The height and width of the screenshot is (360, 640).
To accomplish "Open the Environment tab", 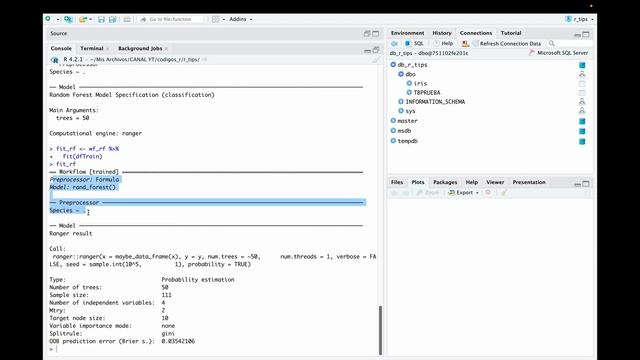I will [x=407, y=33].
